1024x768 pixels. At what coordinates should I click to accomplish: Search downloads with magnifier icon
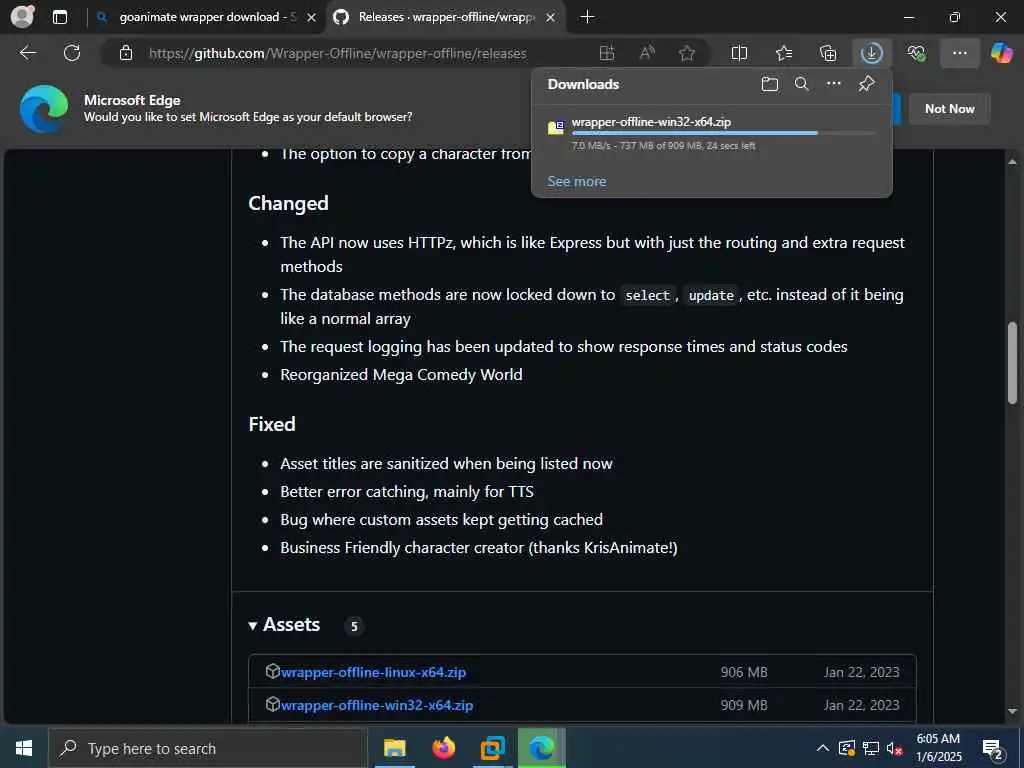tap(802, 84)
